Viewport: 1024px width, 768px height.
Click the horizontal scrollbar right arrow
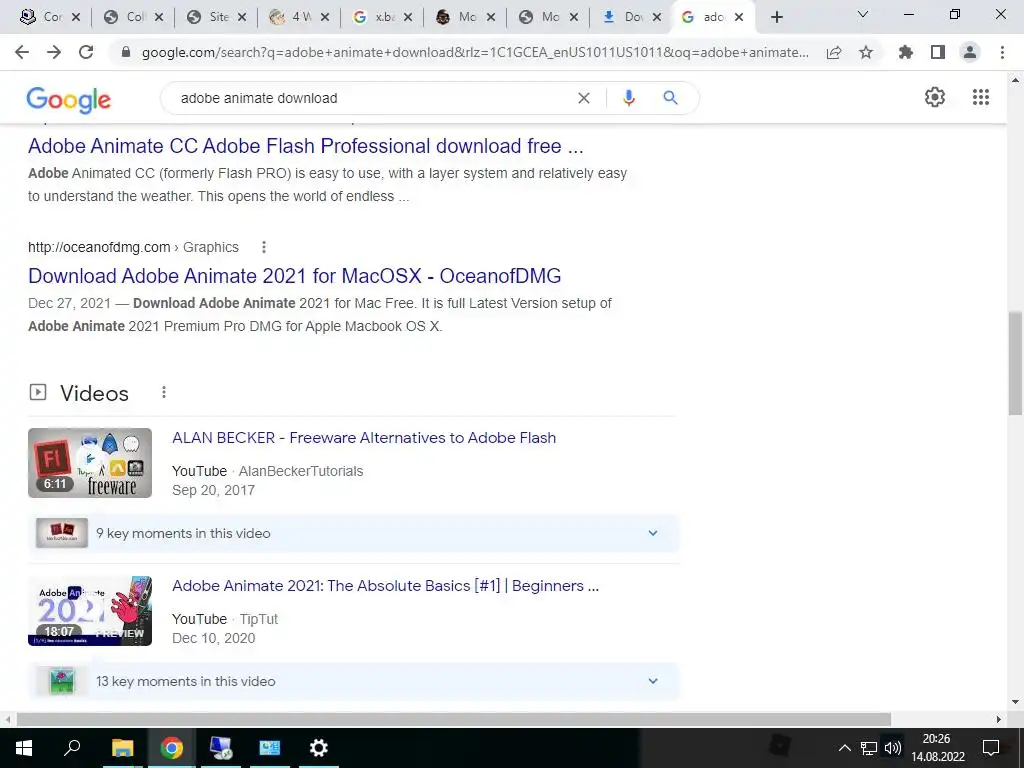pyautogui.click(x=999, y=719)
